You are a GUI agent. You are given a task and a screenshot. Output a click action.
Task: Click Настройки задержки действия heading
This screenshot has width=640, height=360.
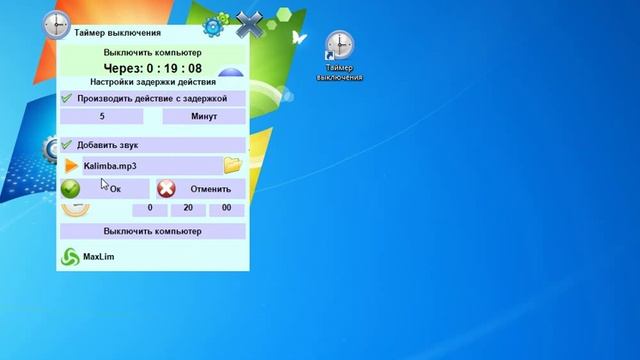point(153,82)
